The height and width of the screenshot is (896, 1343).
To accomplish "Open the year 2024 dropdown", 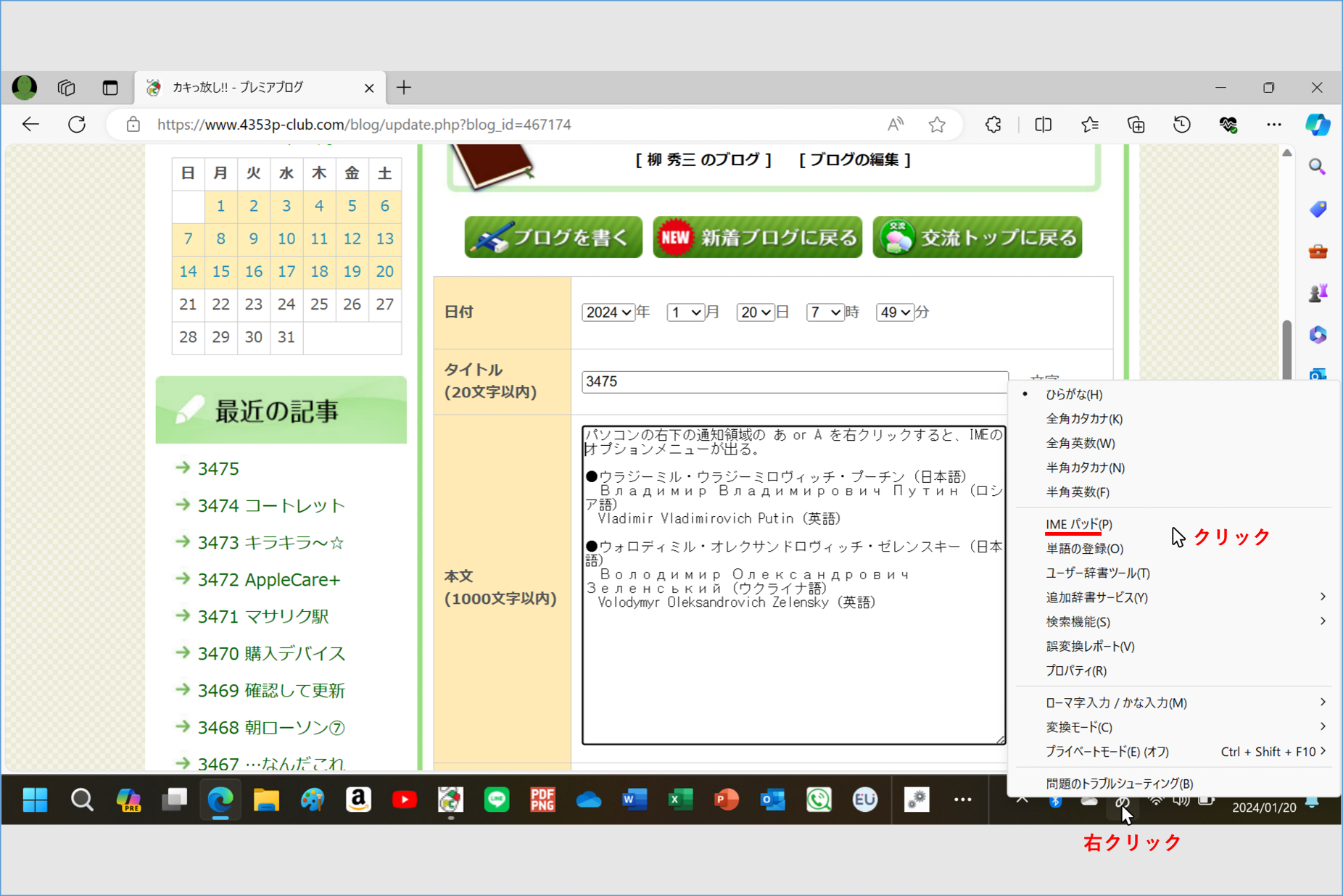I will click(608, 312).
